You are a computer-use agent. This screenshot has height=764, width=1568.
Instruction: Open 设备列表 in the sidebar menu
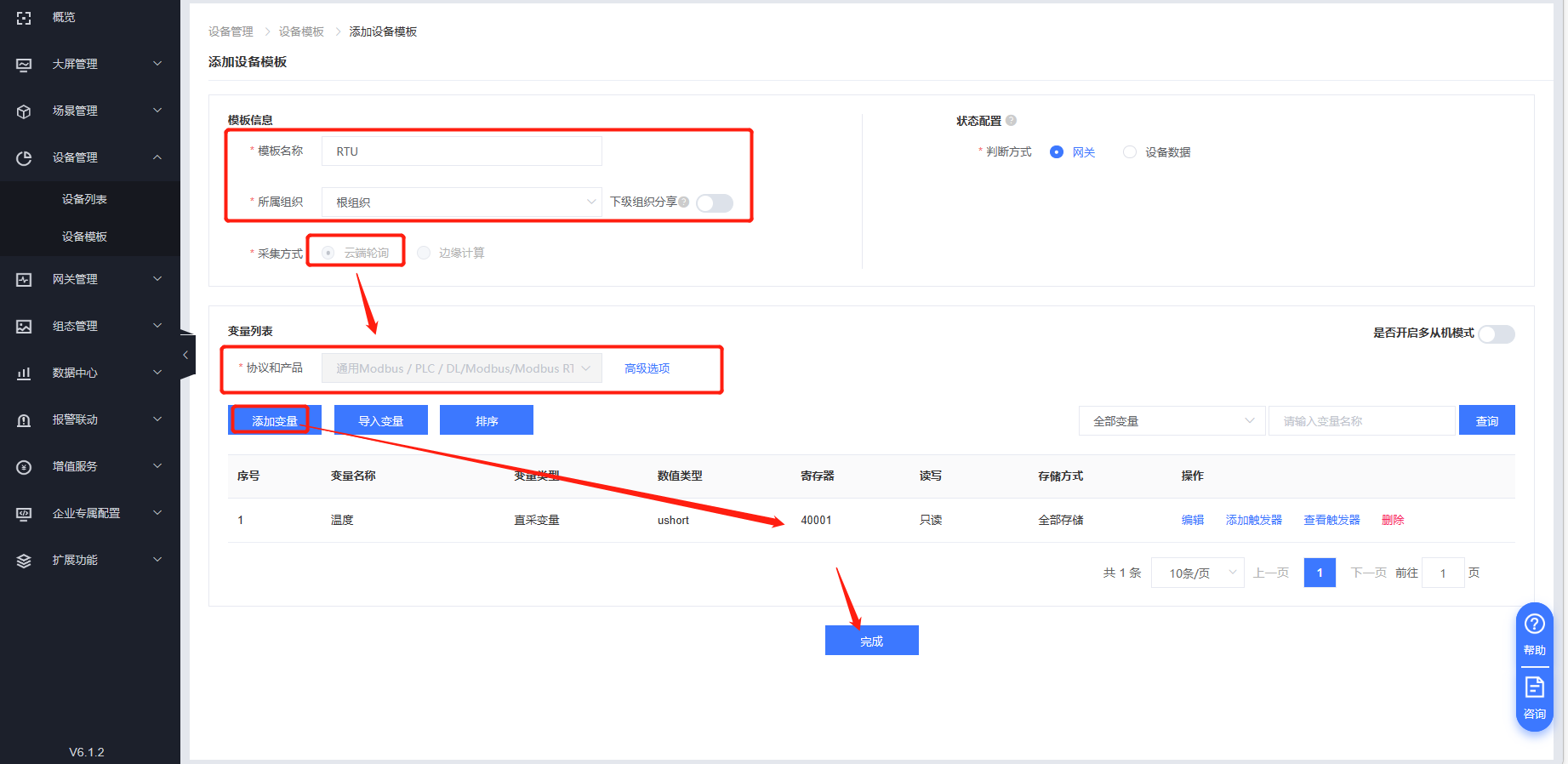84,199
